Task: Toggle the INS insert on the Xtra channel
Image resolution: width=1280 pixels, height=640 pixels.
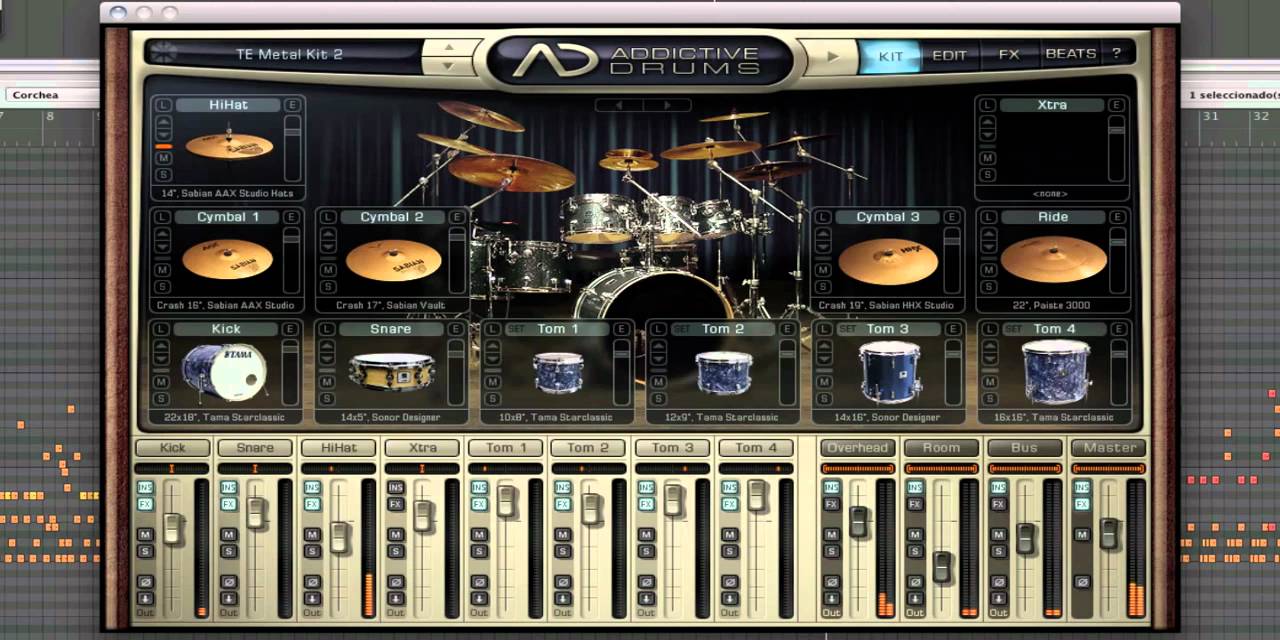Action: click(x=395, y=488)
